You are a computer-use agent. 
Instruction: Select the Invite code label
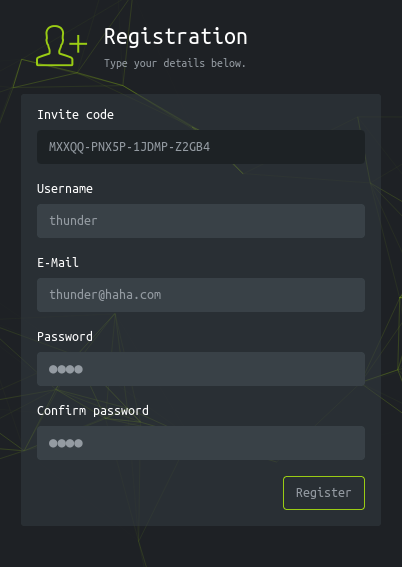pyautogui.click(x=76, y=115)
